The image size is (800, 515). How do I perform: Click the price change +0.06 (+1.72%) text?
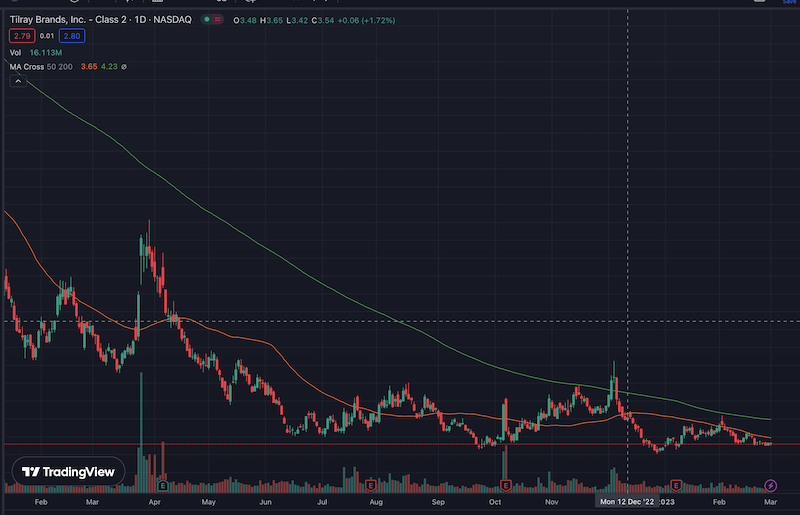tap(366, 20)
